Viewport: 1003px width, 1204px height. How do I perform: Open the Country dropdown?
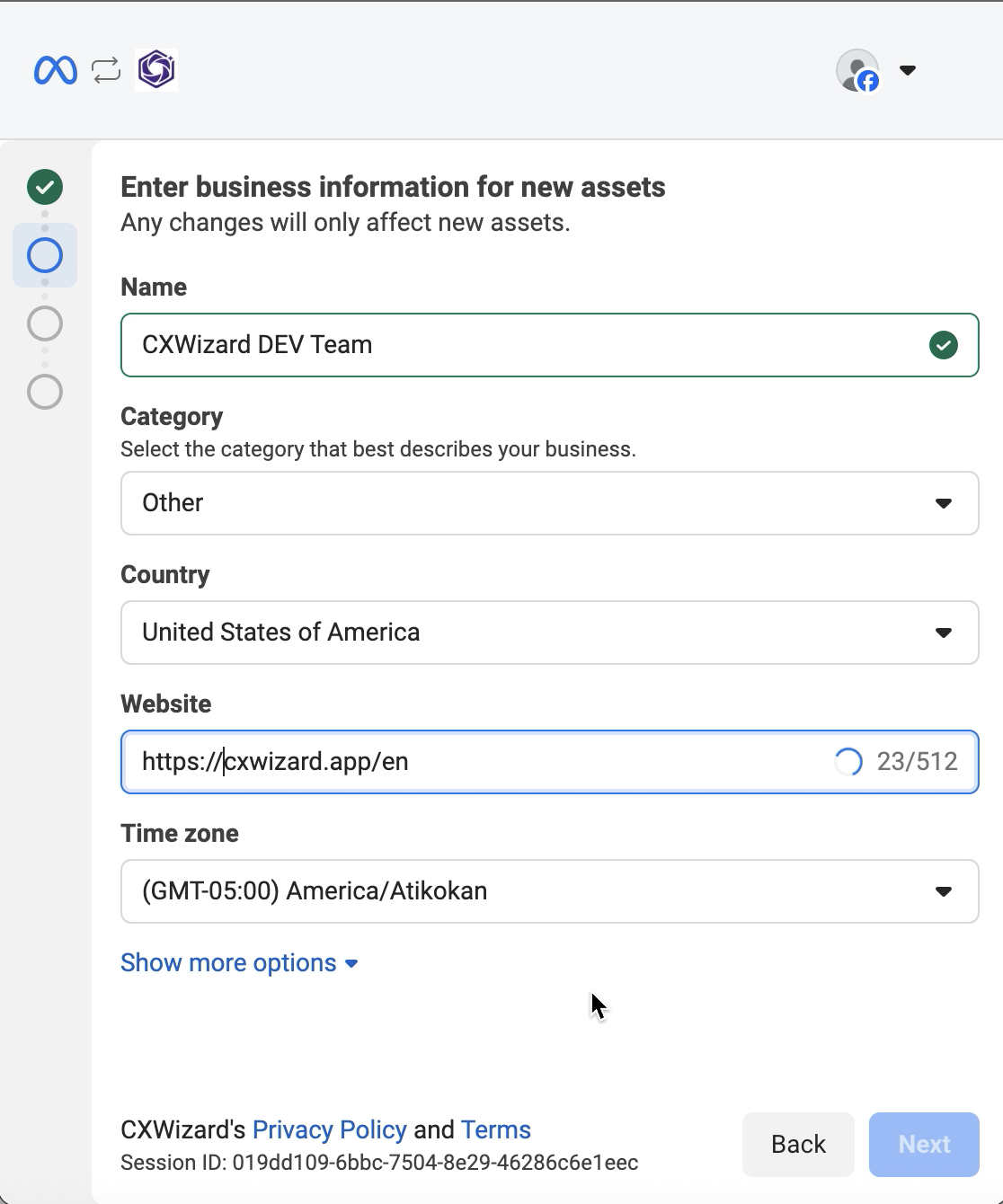[x=549, y=633]
